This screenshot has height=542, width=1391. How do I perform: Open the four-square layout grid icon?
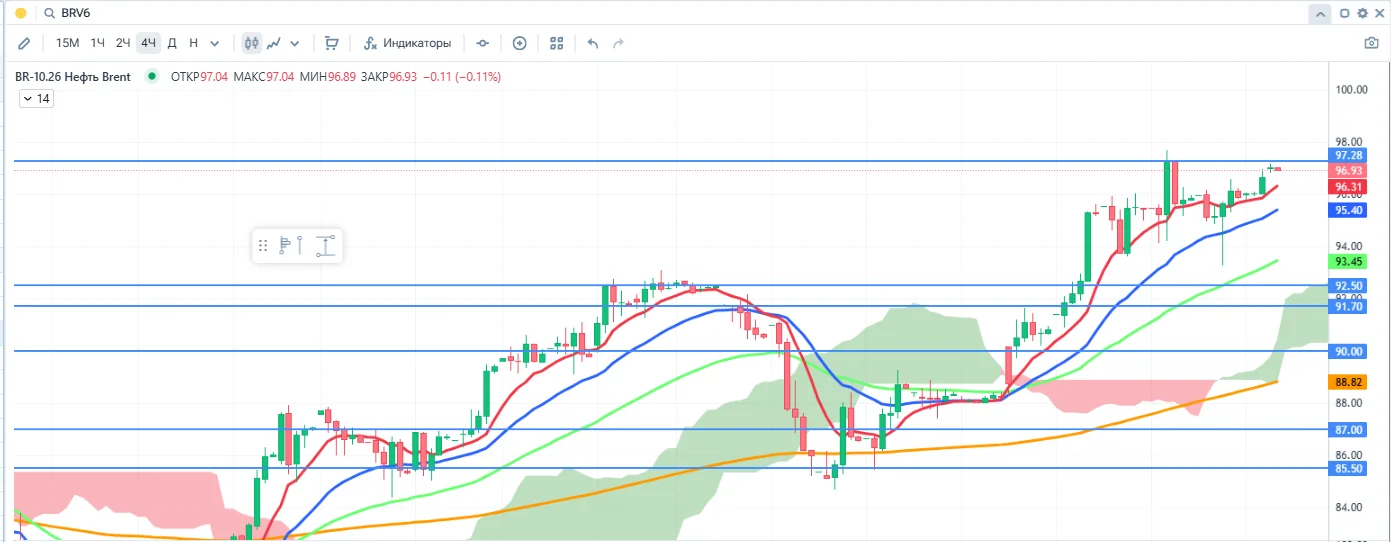coord(557,43)
